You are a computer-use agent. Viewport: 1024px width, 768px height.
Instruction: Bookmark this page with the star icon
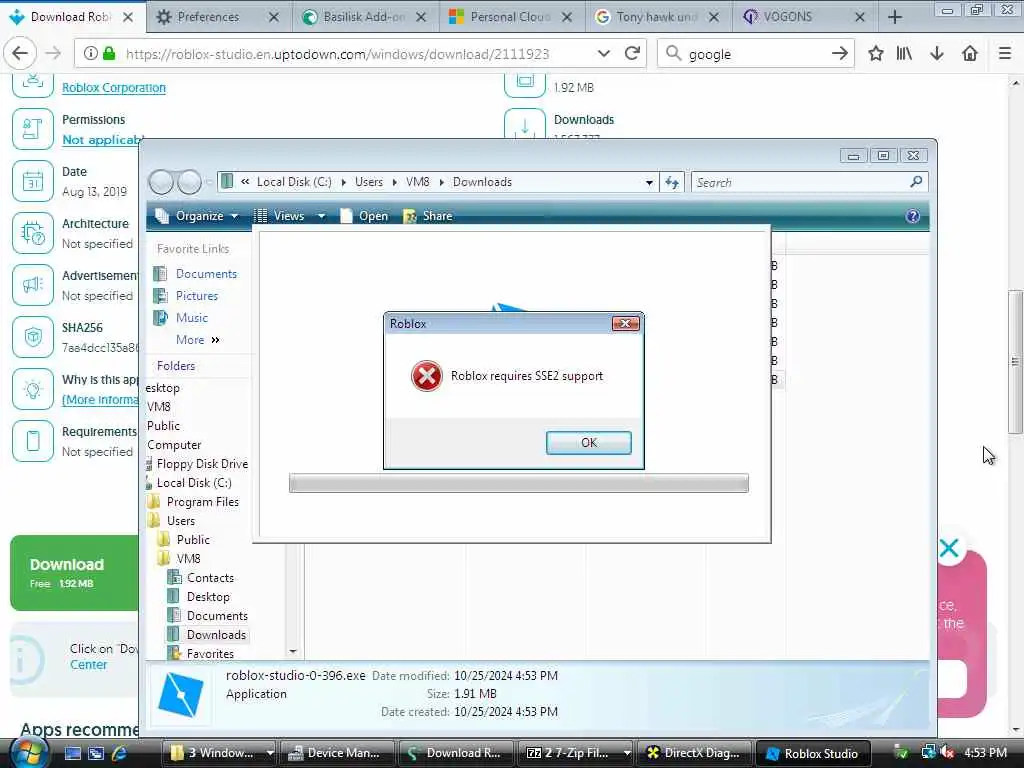pos(875,54)
